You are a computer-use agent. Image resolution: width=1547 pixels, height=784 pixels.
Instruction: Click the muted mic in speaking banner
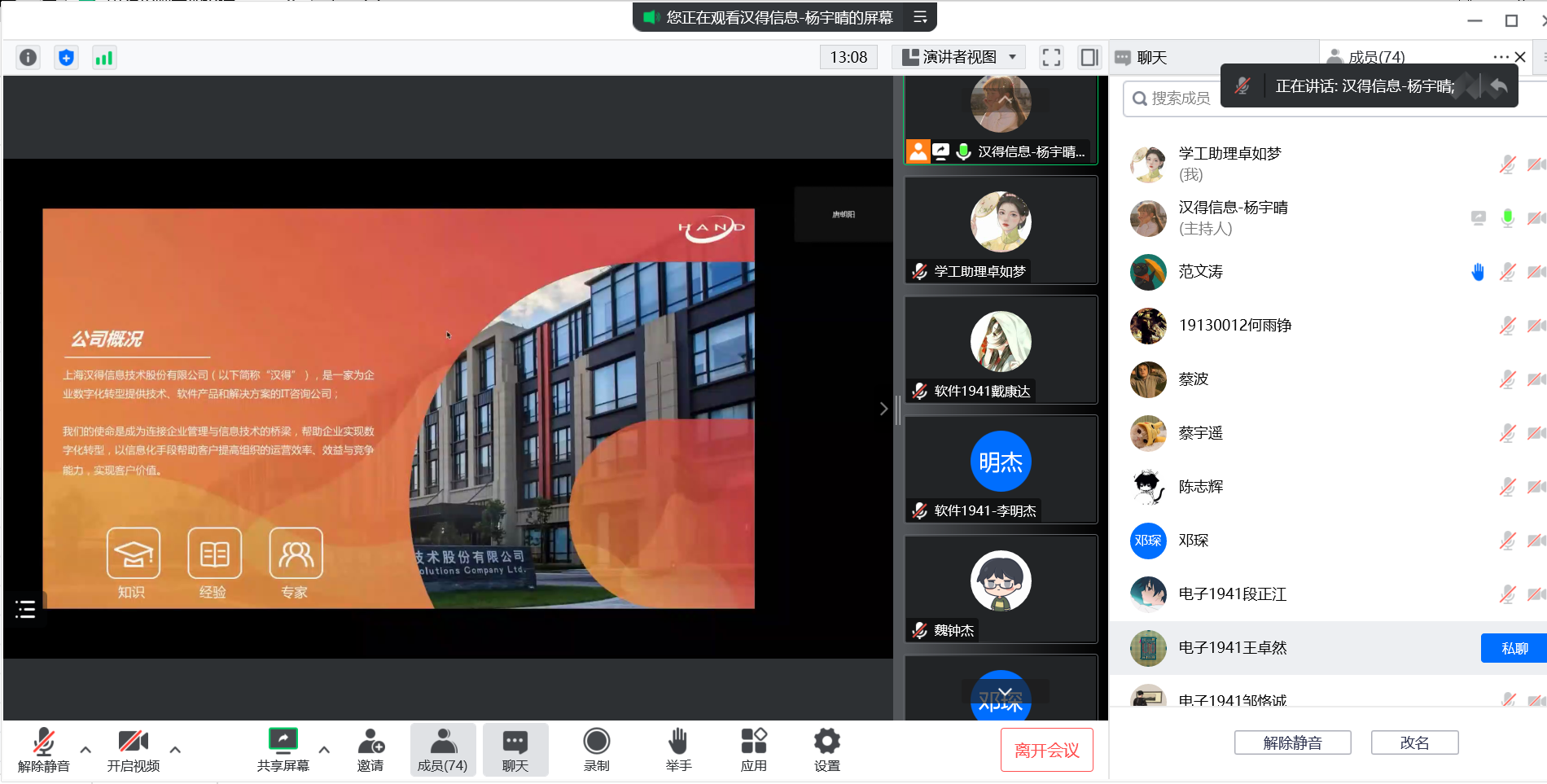click(1242, 85)
